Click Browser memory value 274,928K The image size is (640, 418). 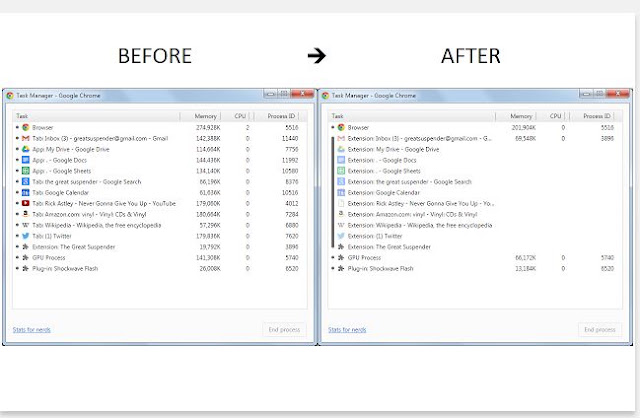(208, 127)
